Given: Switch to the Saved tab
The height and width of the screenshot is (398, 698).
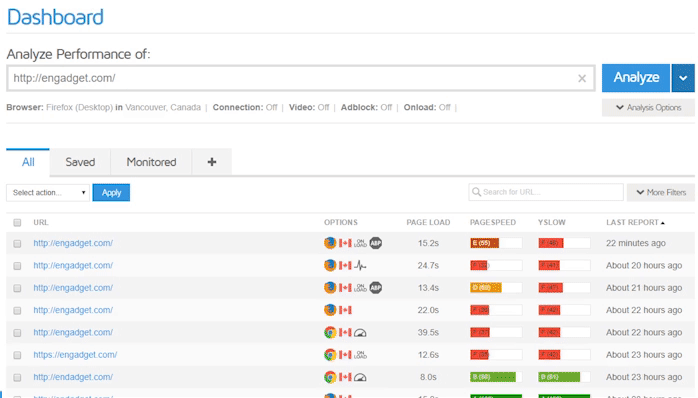Looking at the screenshot, I should click(x=80, y=162).
